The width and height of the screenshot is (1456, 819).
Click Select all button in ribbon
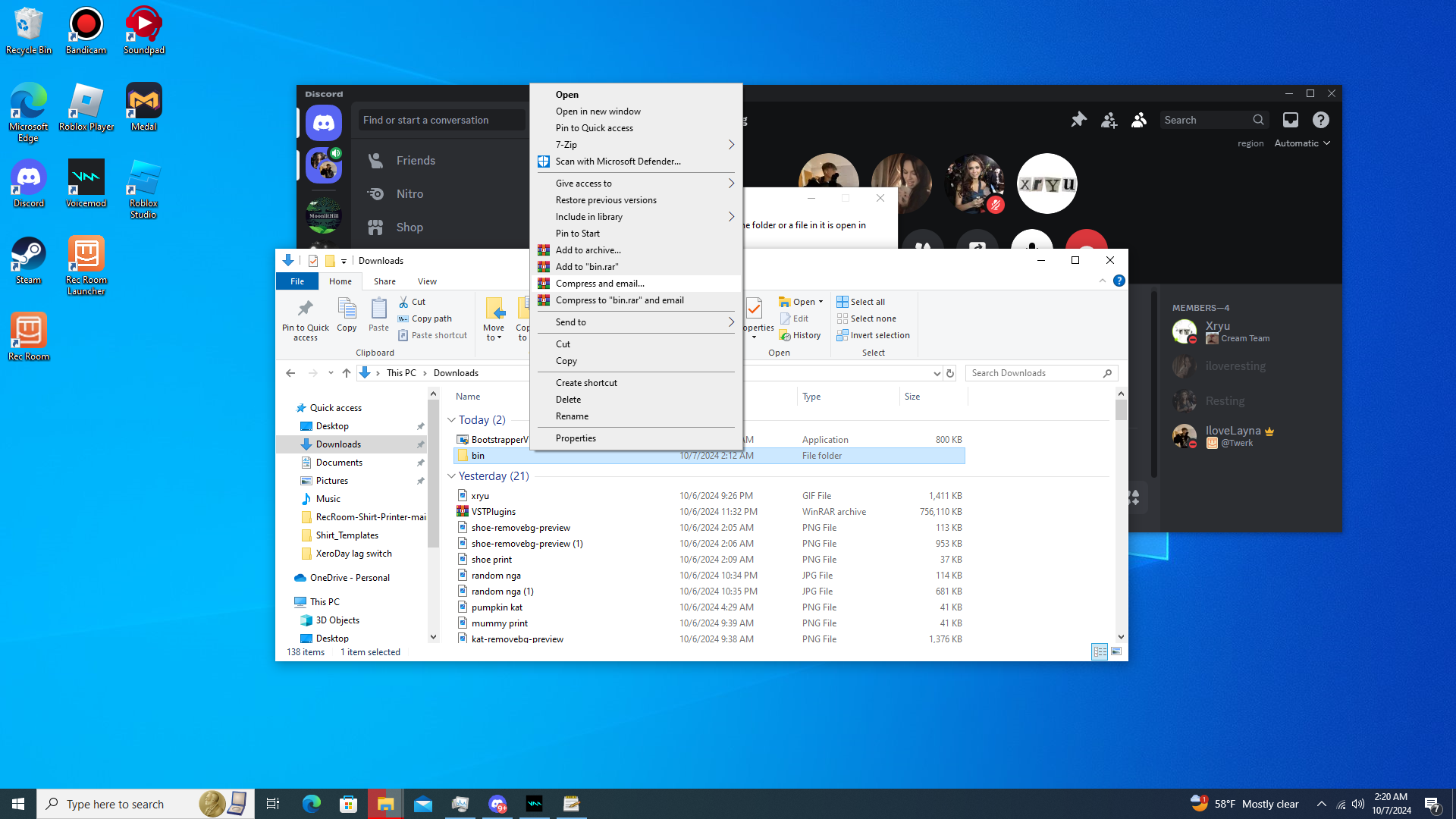point(861,302)
